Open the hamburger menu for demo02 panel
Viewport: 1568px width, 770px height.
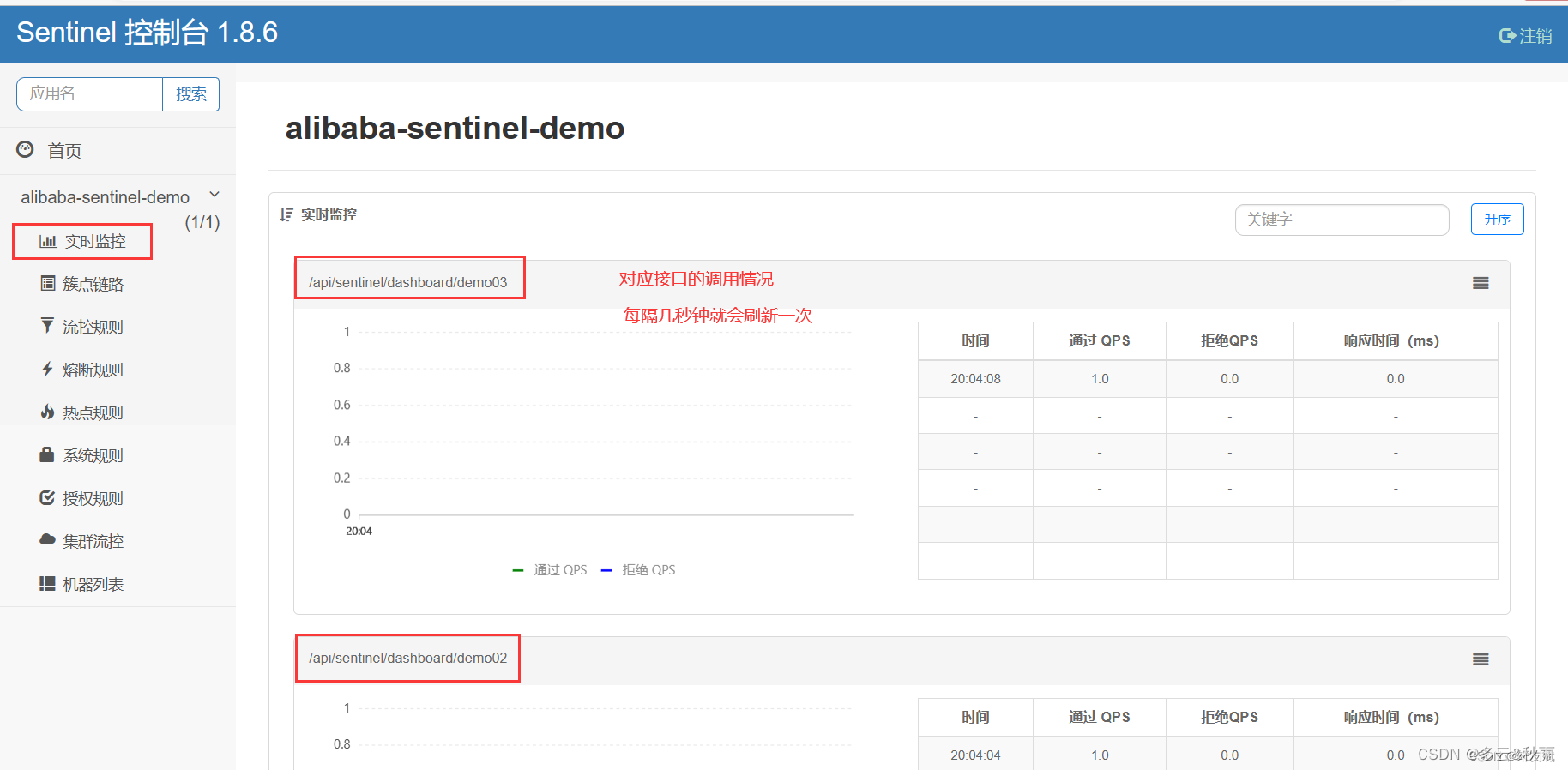click(1481, 659)
